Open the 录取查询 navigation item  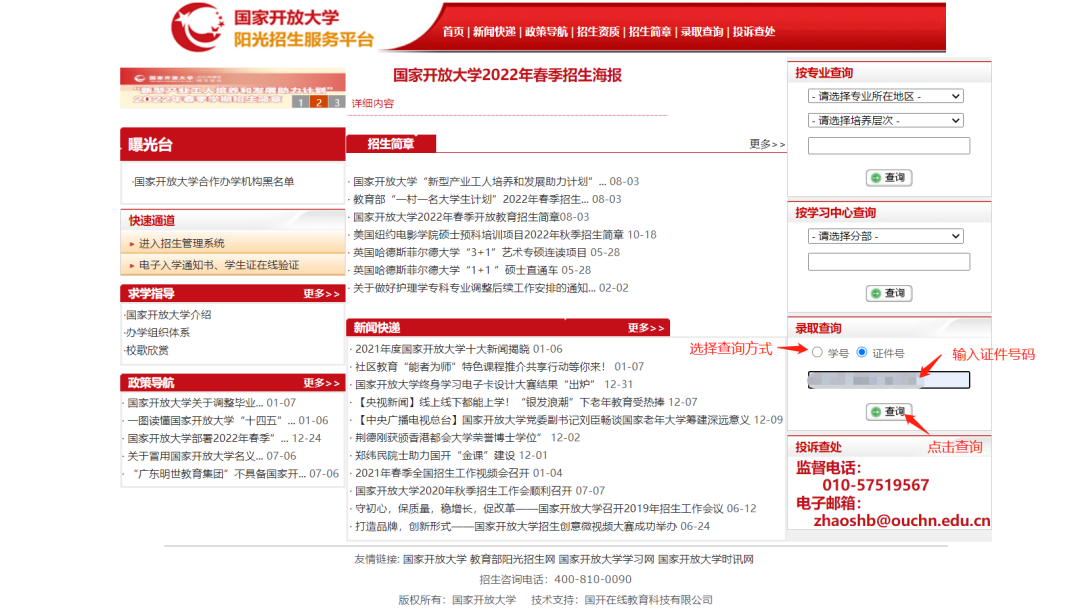tap(702, 32)
